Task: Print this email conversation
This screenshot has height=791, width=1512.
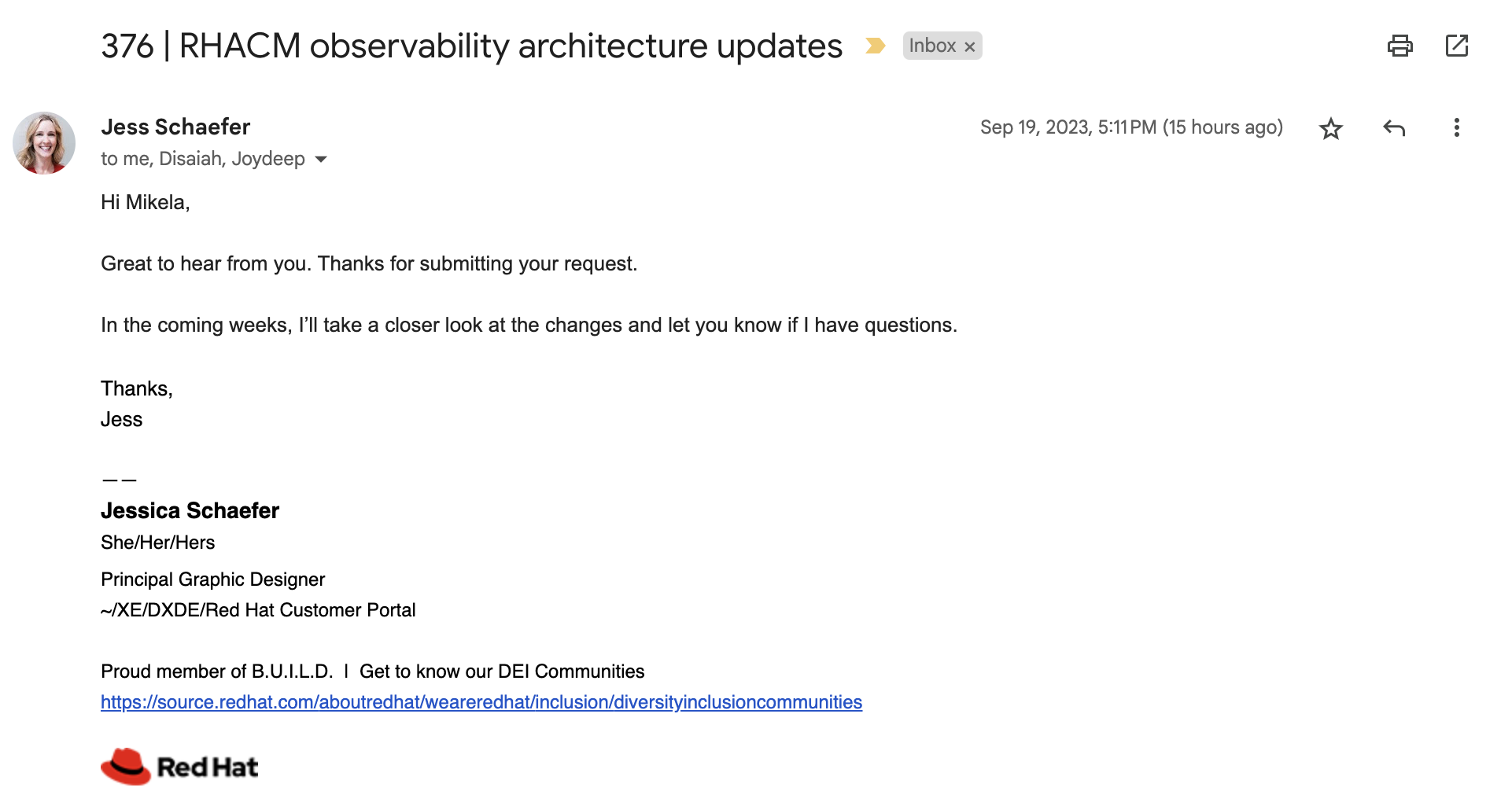Action: coord(1400,46)
